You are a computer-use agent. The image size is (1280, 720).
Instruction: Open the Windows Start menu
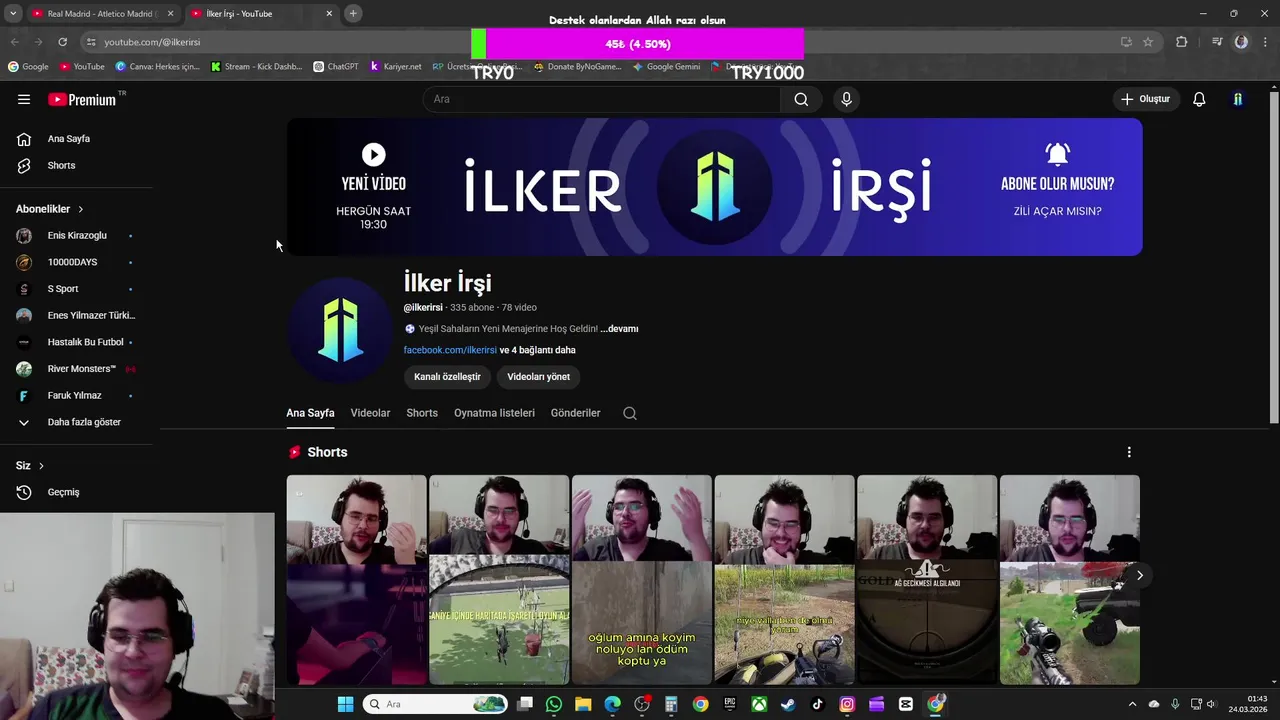[x=345, y=704]
